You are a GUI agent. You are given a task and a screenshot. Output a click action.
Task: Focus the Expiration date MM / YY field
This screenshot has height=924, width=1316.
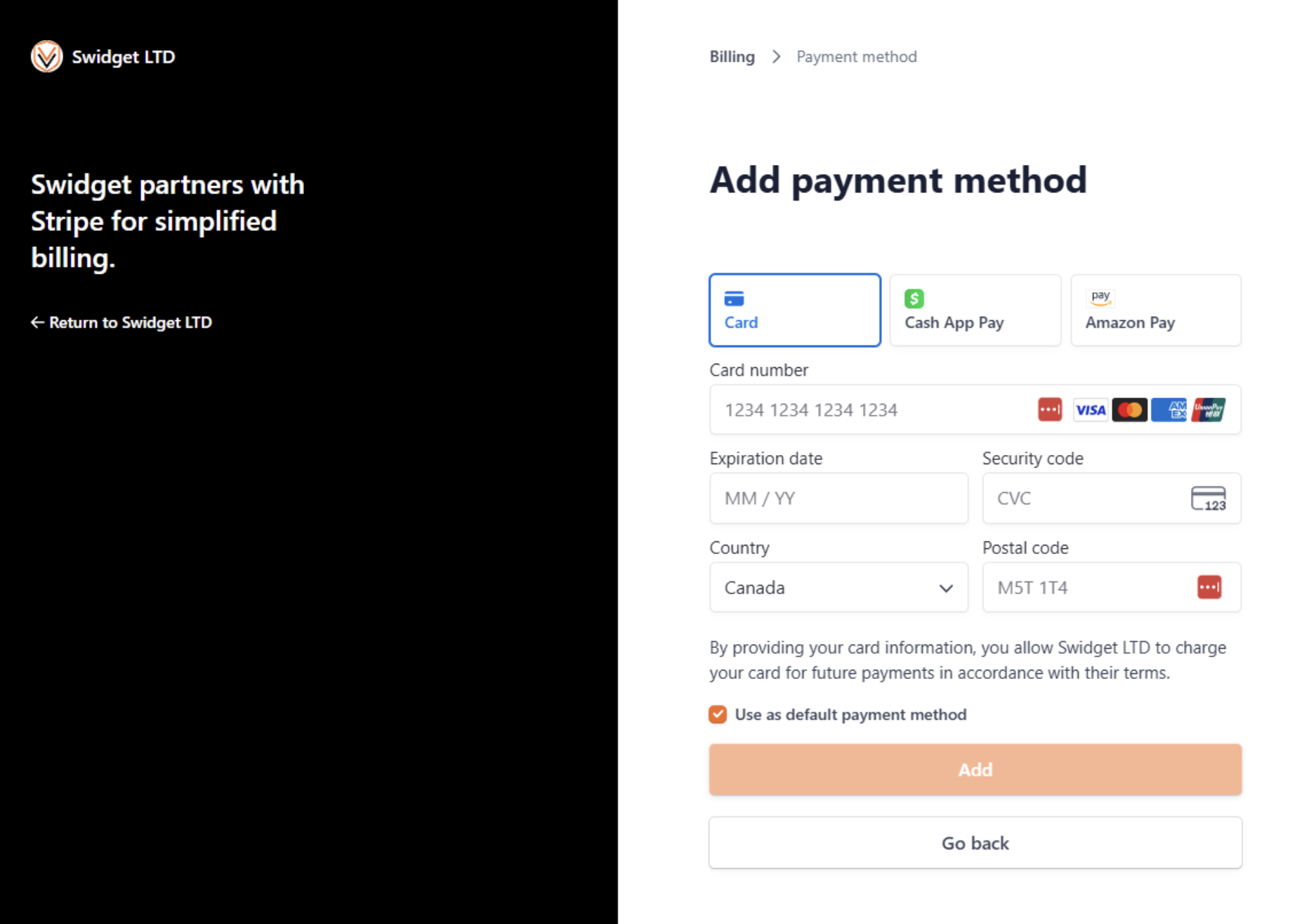pos(838,499)
